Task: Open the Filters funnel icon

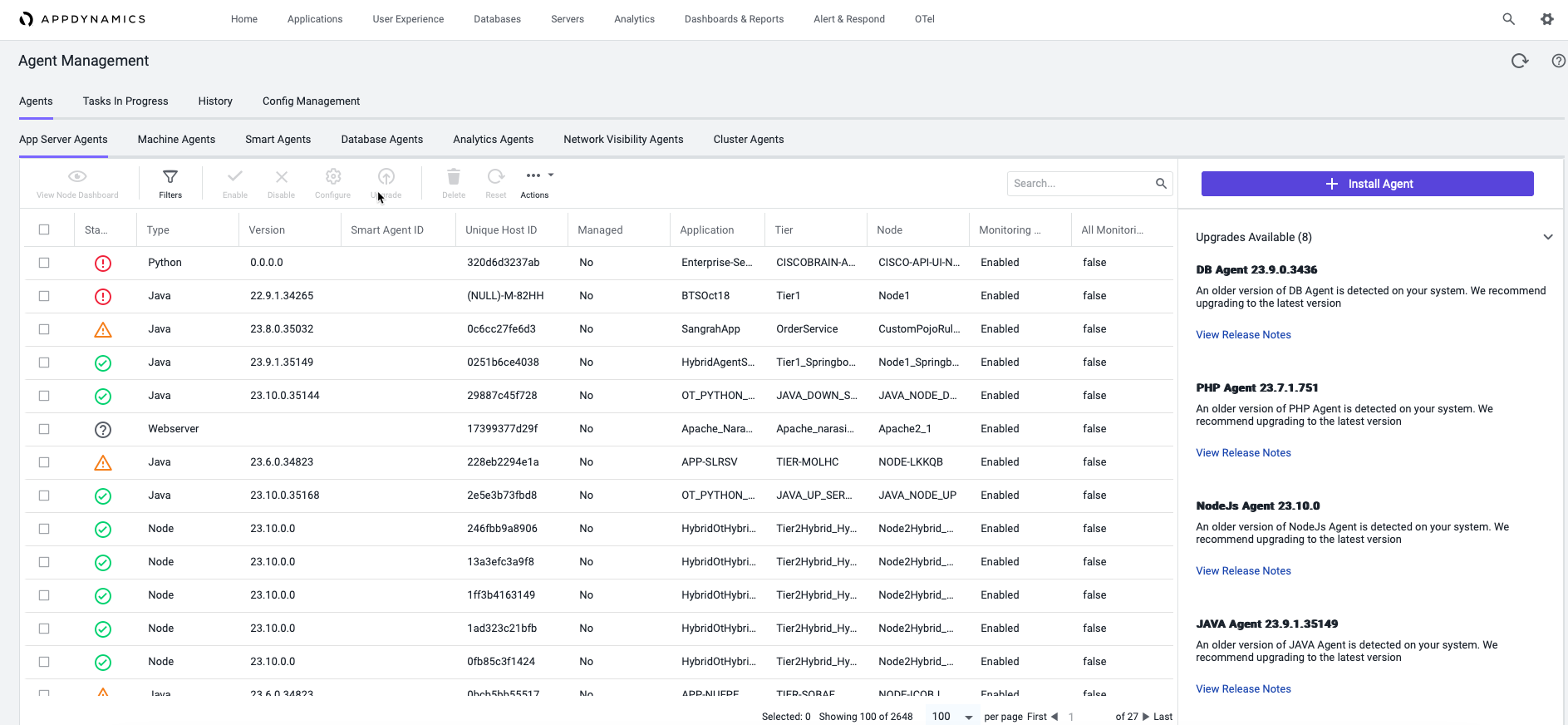Action: click(x=170, y=177)
